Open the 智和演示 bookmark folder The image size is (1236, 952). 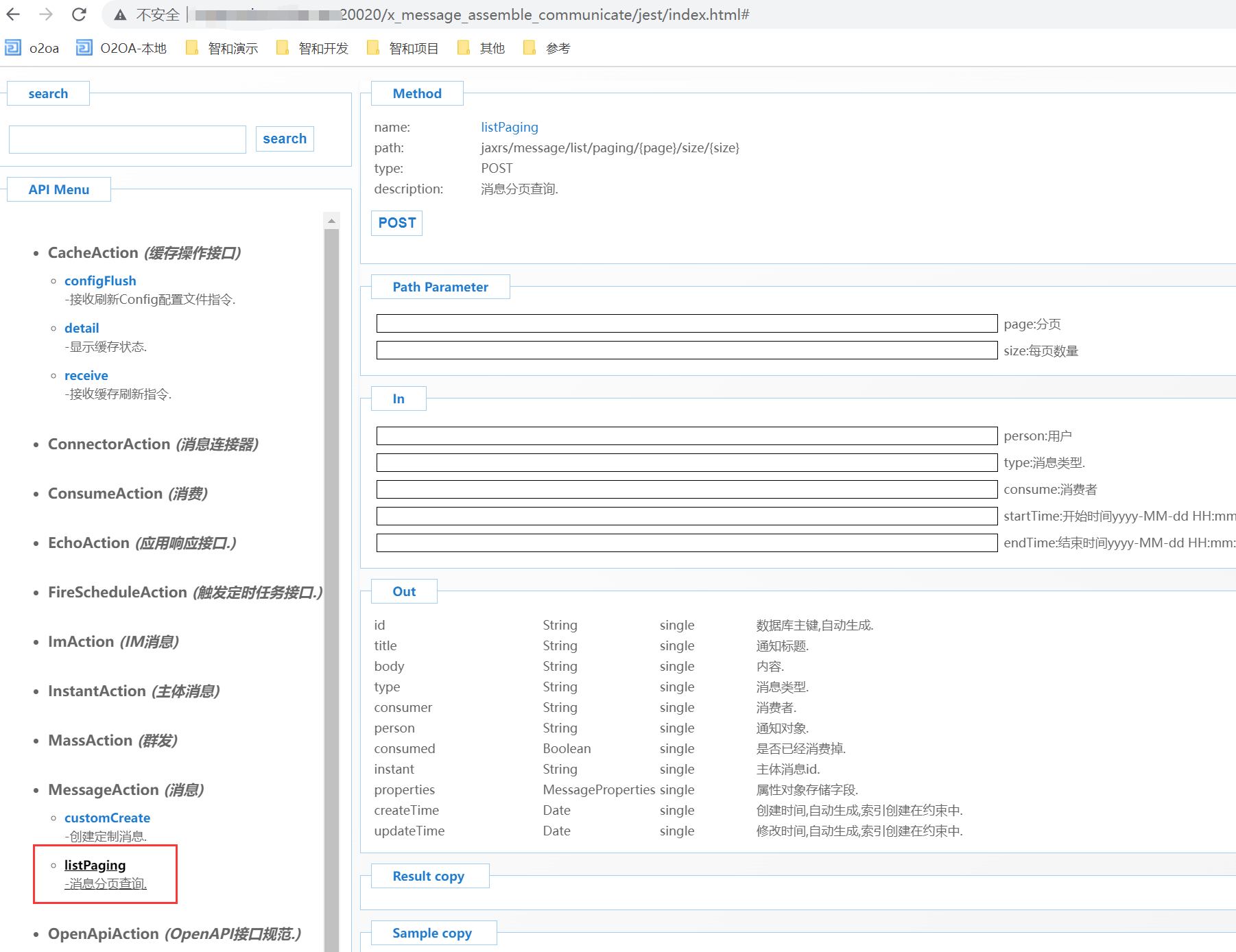pyautogui.click(x=222, y=48)
